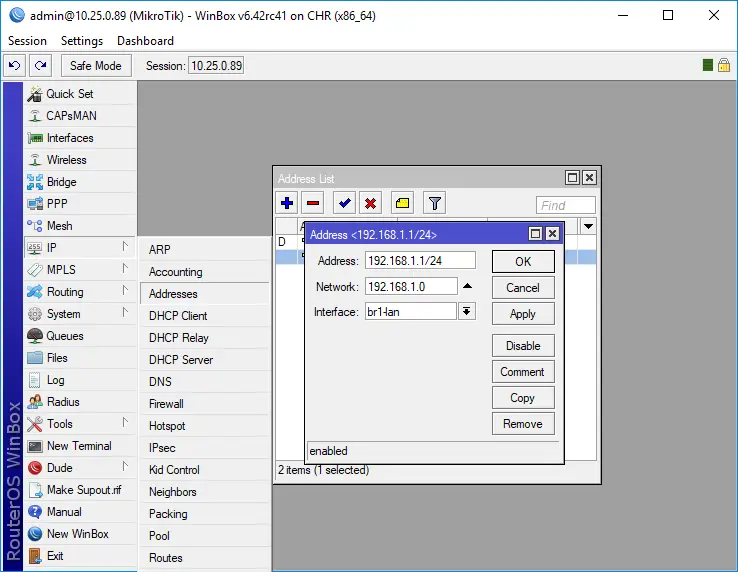738x572 pixels.
Task: Select DHCP Relay in IP submenu
Action: pyautogui.click(x=205, y=338)
